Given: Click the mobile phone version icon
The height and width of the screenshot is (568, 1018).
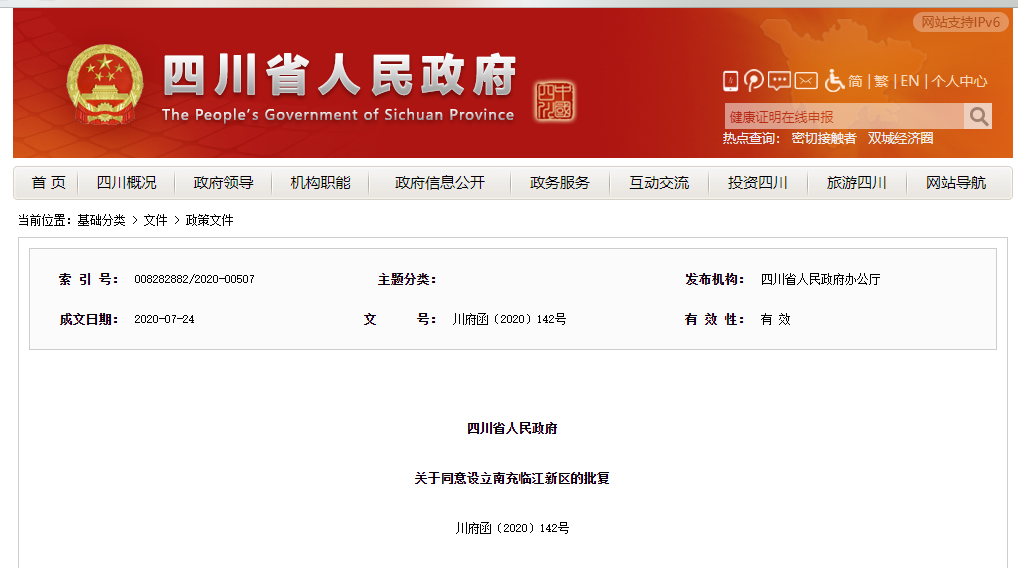Looking at the screenshot, I should click(x=730, y=81).
